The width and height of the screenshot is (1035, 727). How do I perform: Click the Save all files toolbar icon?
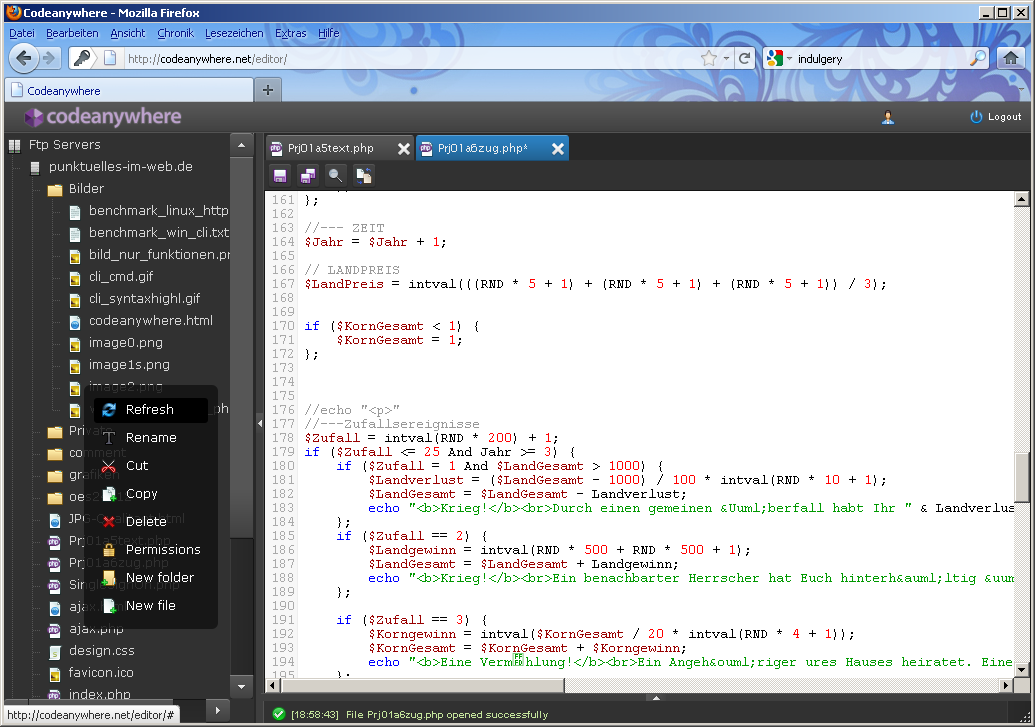click(x=308, y=176)
